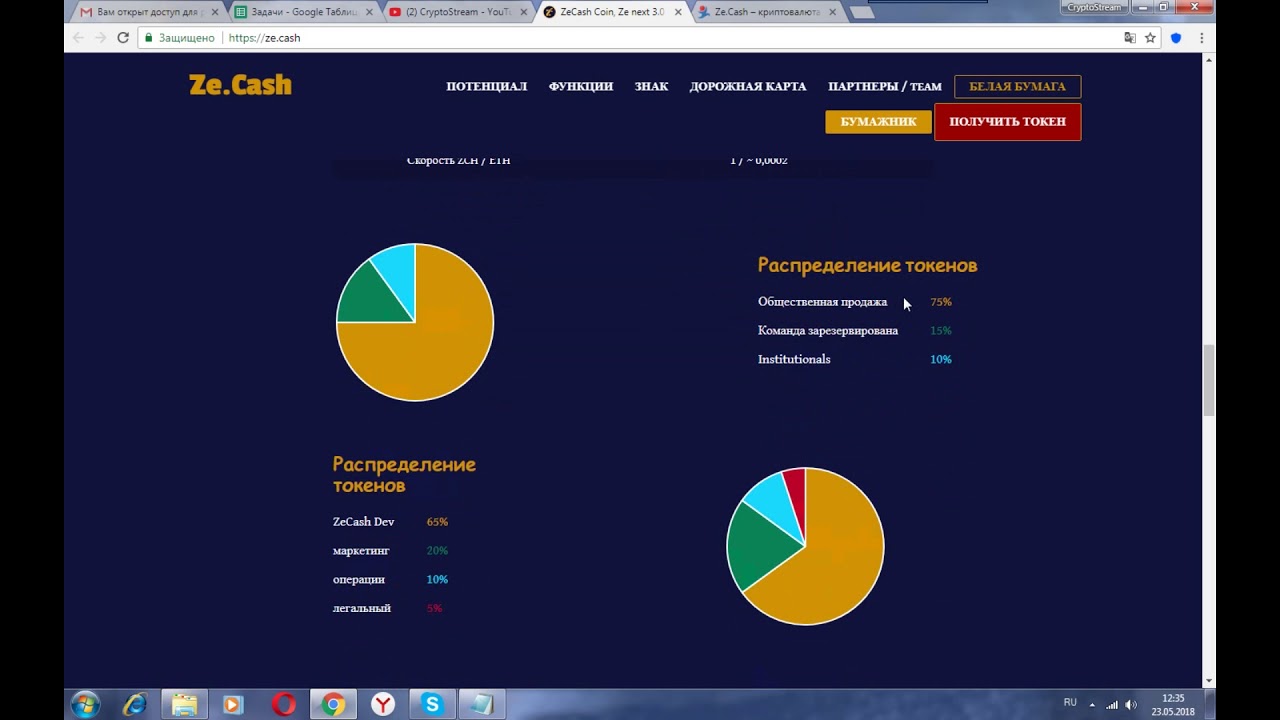
Task: Click the secure lock Защищено indicator
Action: 180,38
